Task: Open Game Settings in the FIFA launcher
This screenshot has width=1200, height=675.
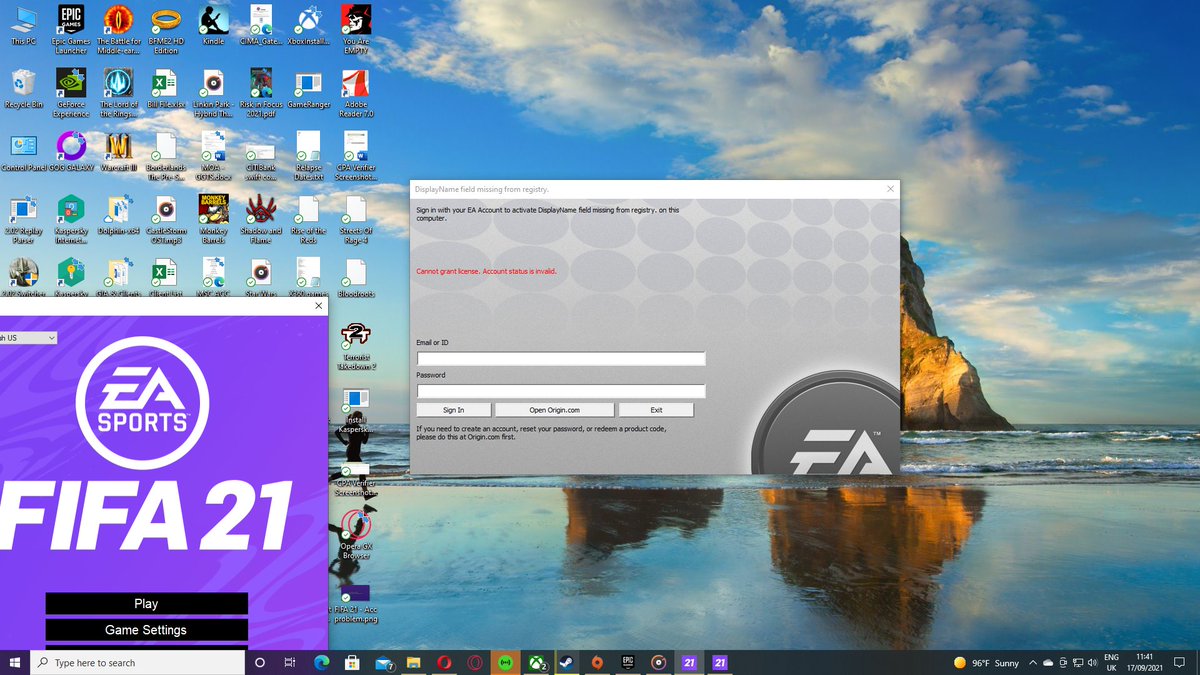Action: (x=146, y=630)
